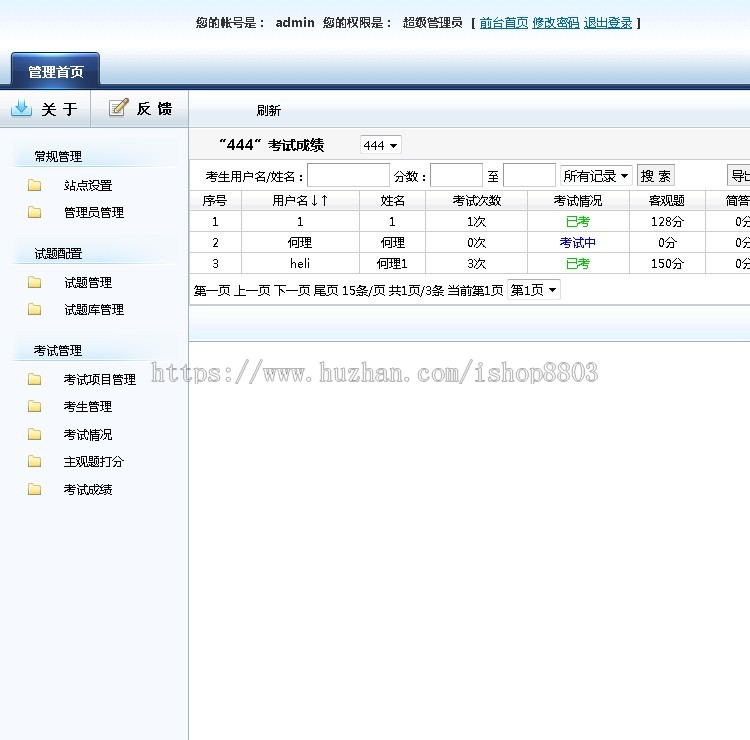Click the 客观题 column header
The image size is (750, 740).
pos(667,201)
